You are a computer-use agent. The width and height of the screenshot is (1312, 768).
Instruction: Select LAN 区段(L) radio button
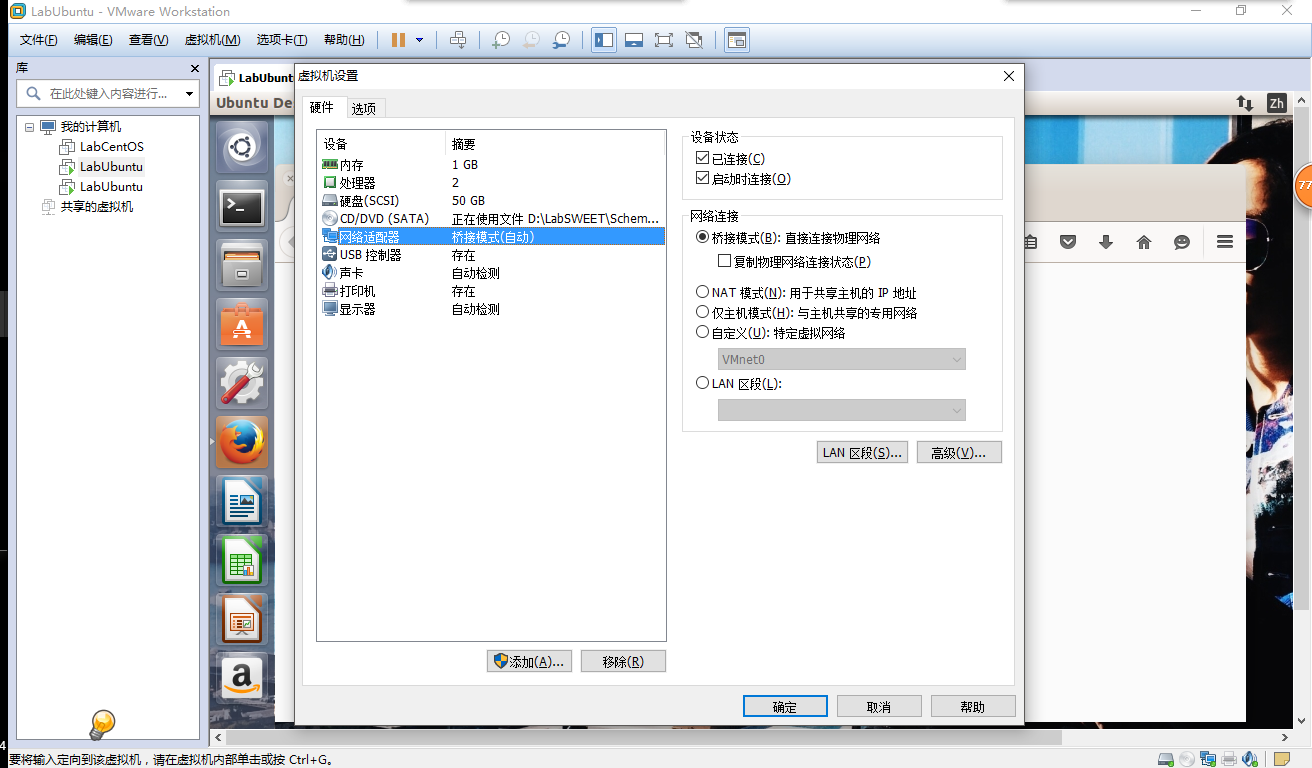702,384
